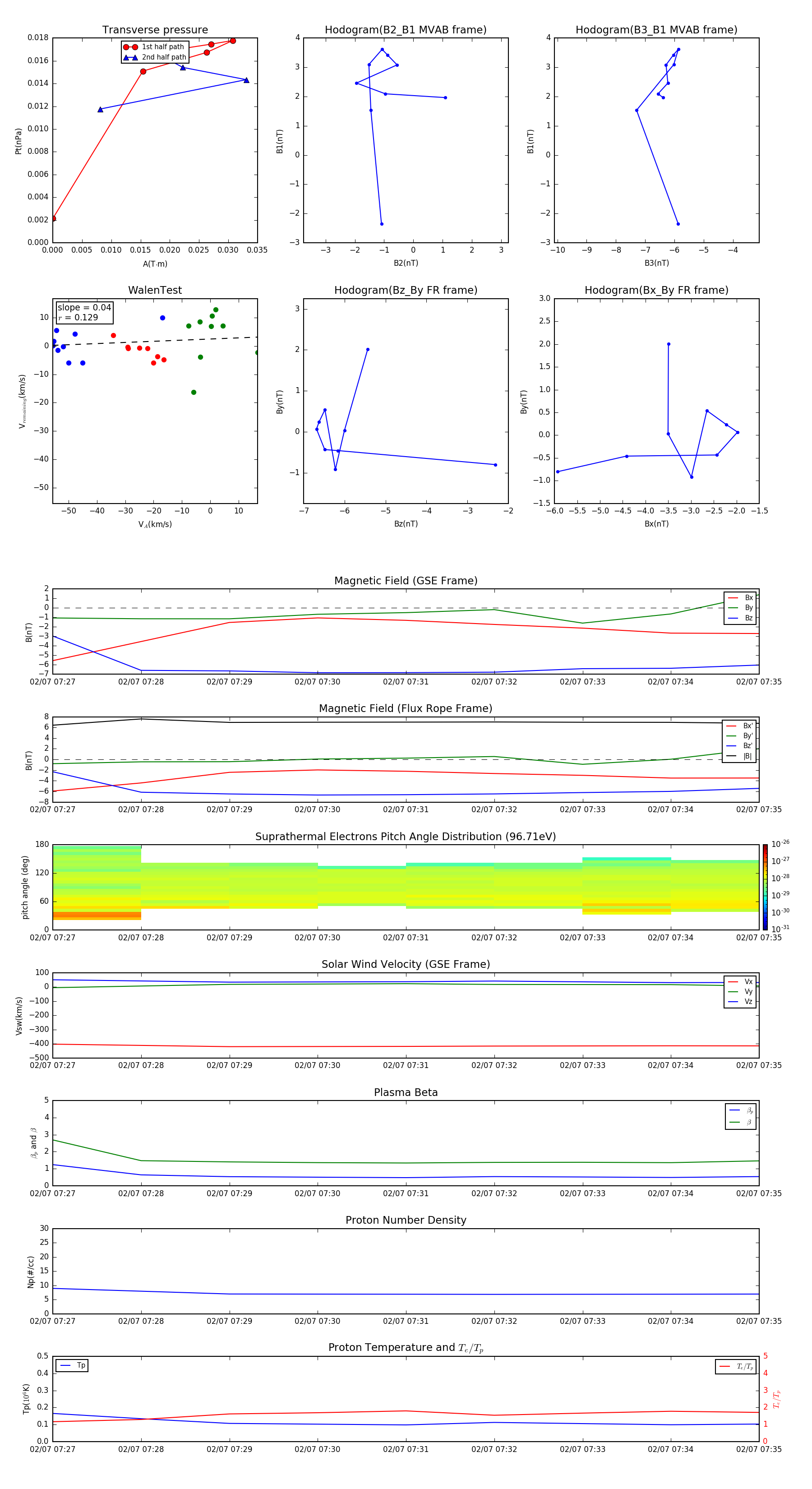Click |B| in the Flux Rope legend
The height and width of the screenshot is (1489, 812).
pyautogui.click(x=739, y=756)
